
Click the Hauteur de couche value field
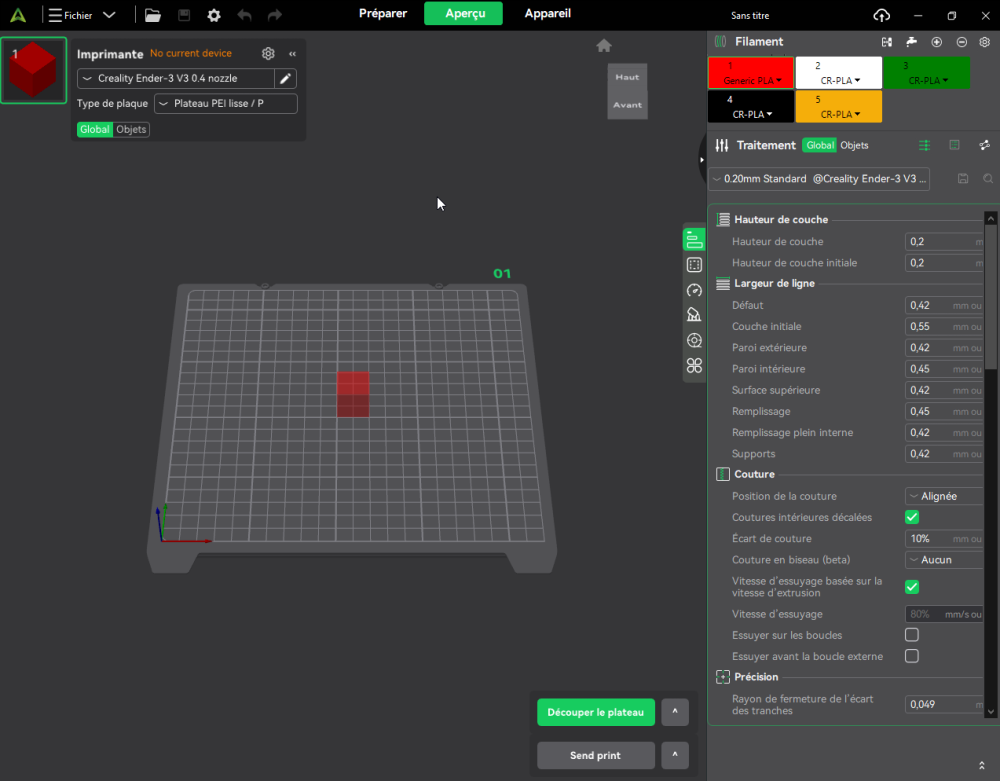pos(944,242)
